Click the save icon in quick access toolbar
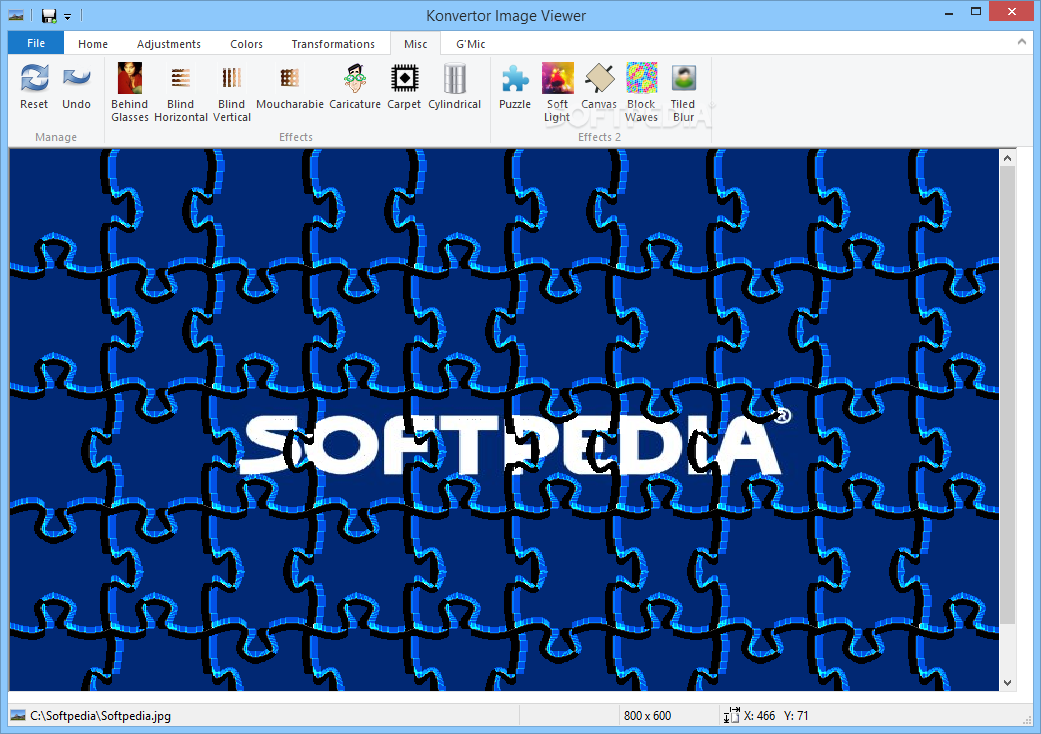Image resolution: width=1041 pixels, height=734 pixels. 48,15
